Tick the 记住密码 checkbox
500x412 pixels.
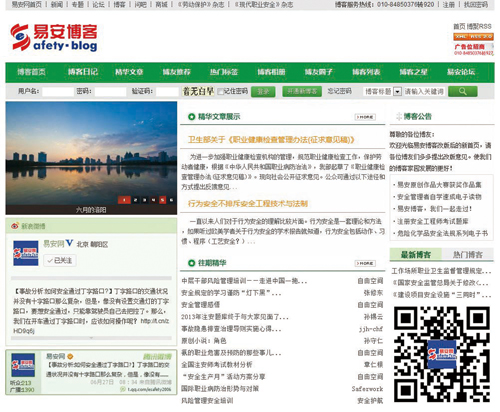(x=220, y=91)
